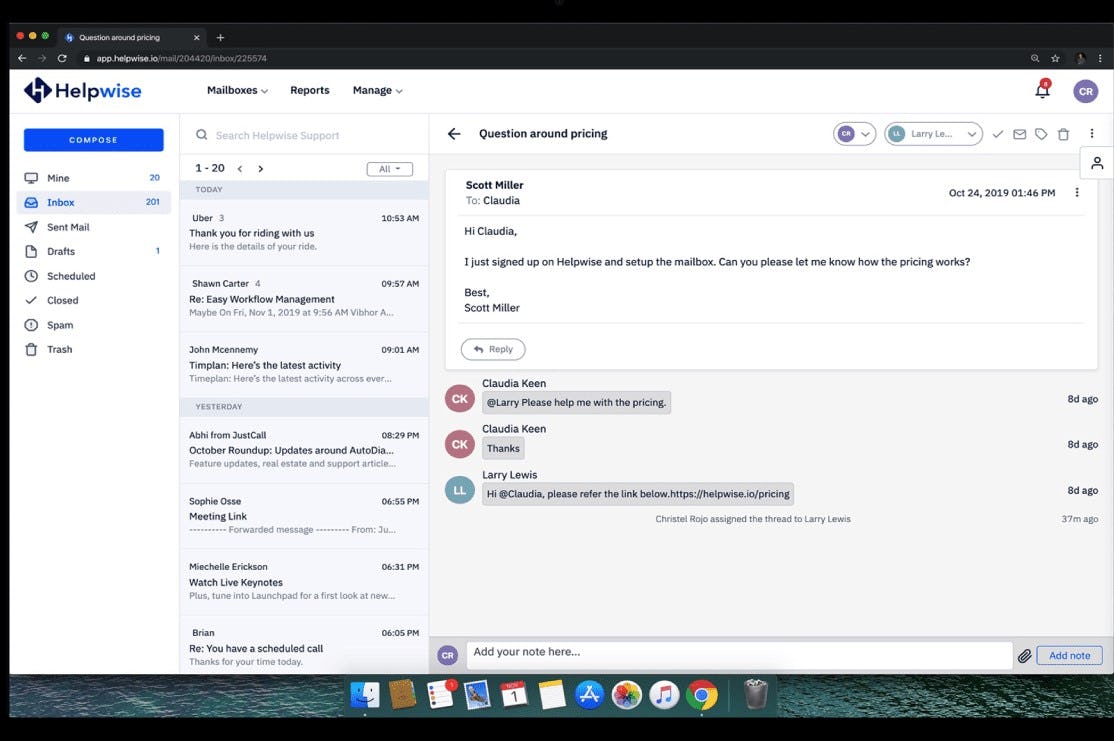Open the Uber Thank you for riding conversation
1114x741 pixels.
(304, 233)
